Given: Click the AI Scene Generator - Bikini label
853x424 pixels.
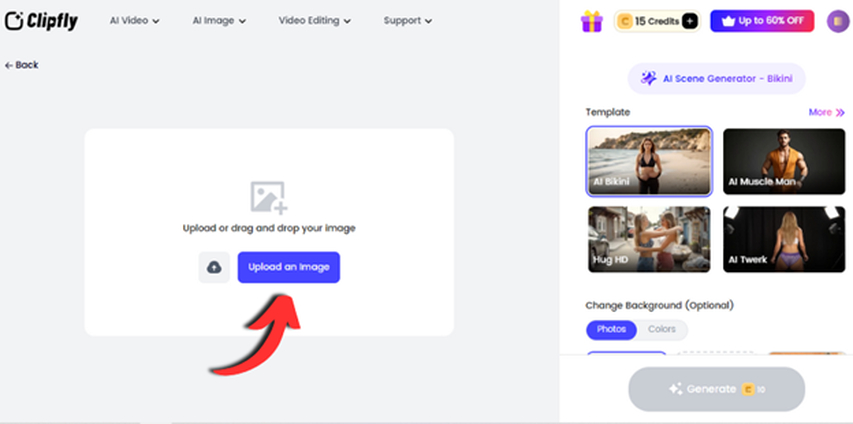Looking at the screenshot, I should (x=716, y=78).
